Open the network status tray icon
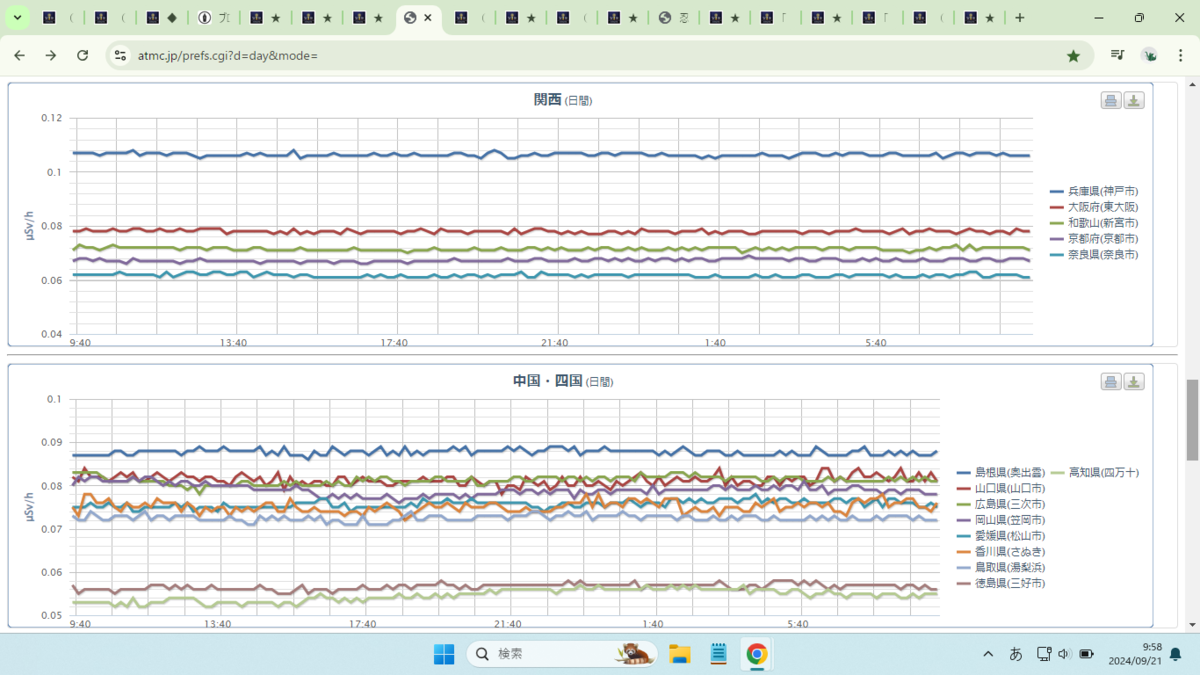The height and width of the screenshot is (675, 1200). point(1043,654)
